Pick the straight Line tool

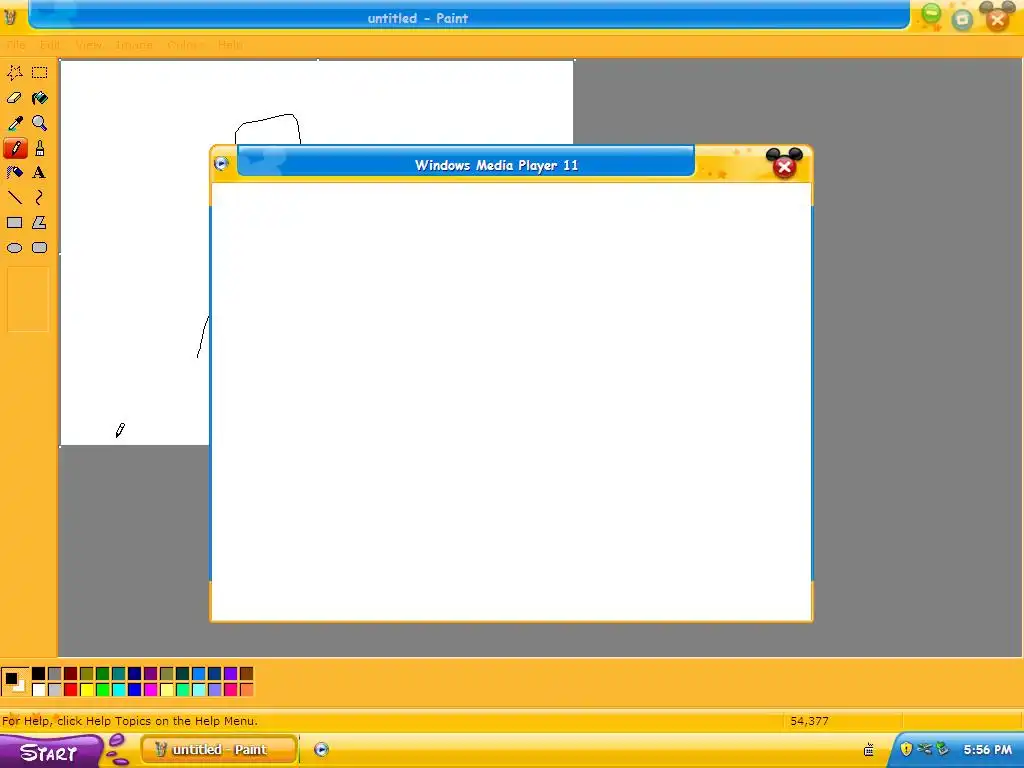[x=14, y=197]
